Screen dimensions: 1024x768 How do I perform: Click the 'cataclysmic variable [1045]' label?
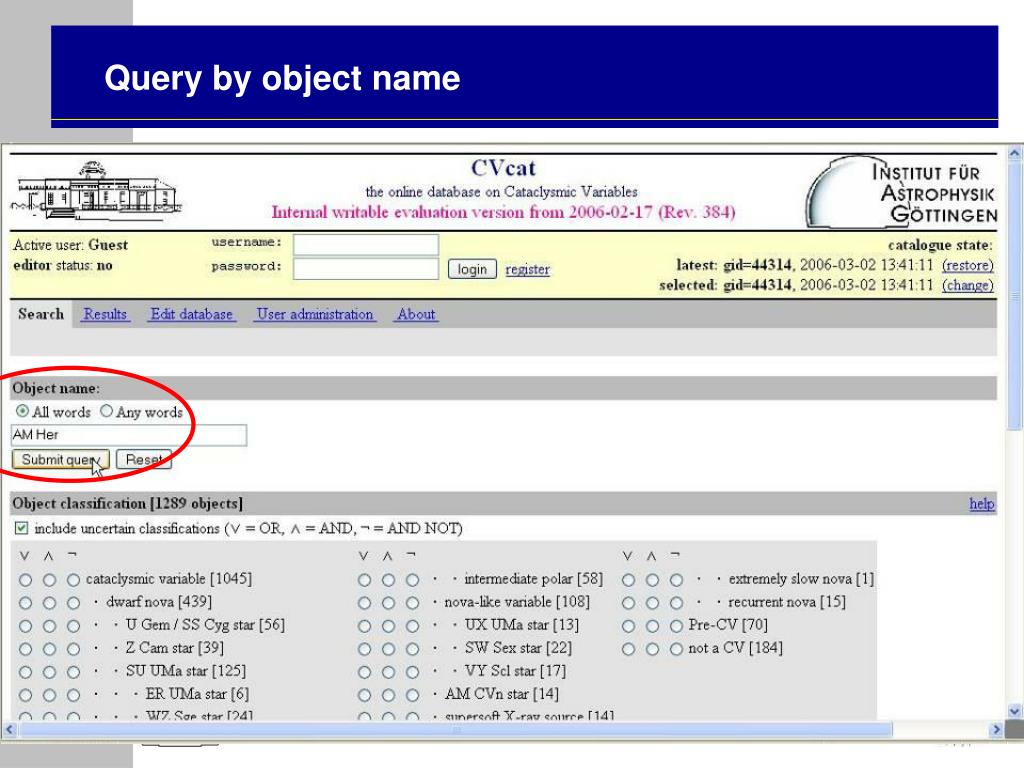(168, 579)
